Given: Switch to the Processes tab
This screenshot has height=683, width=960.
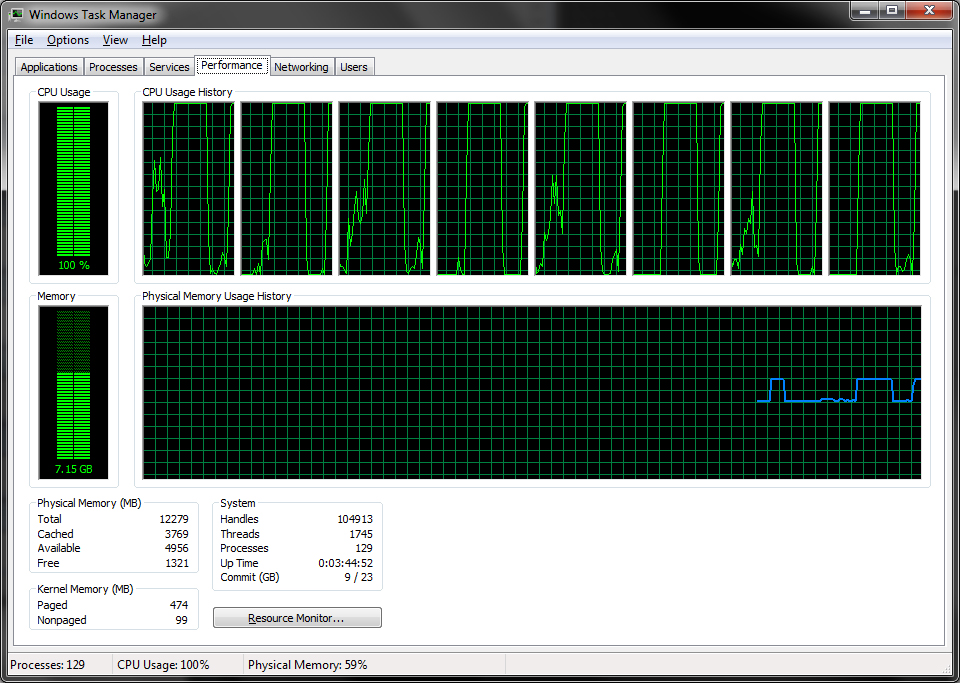Looking at the screenshot, I should [113, 67].
